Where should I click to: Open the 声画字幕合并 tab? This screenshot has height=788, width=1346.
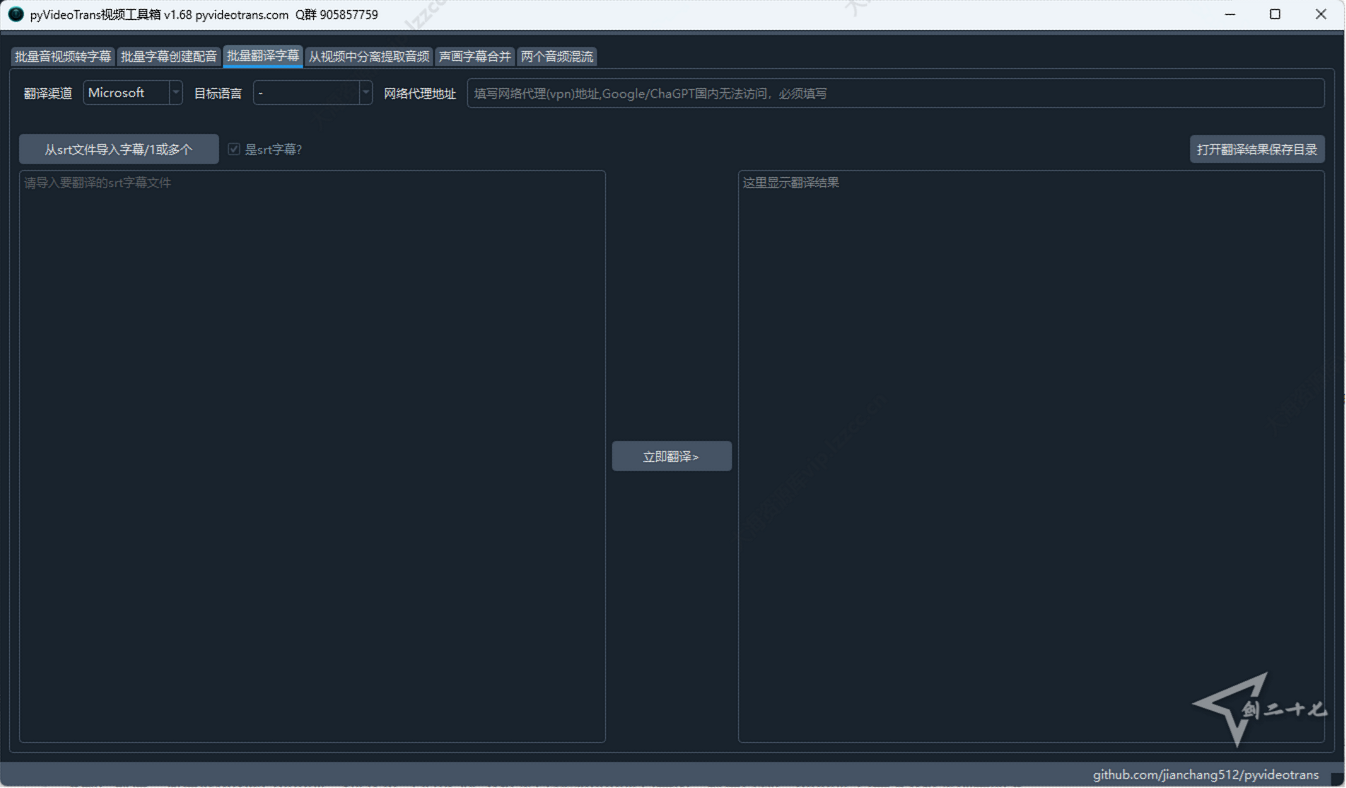tap(475, 57)
